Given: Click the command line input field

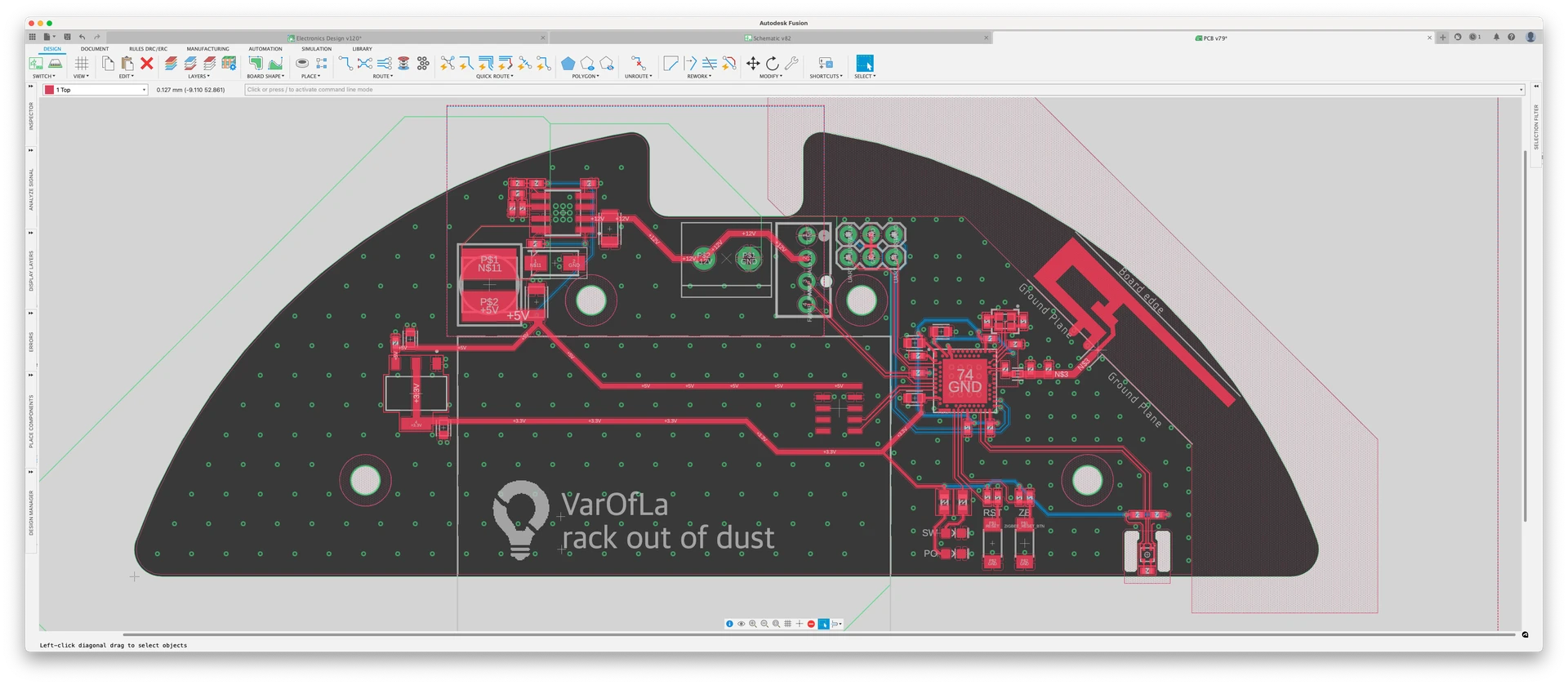Looking at the screenshot, I should click(x=882, y=90).
